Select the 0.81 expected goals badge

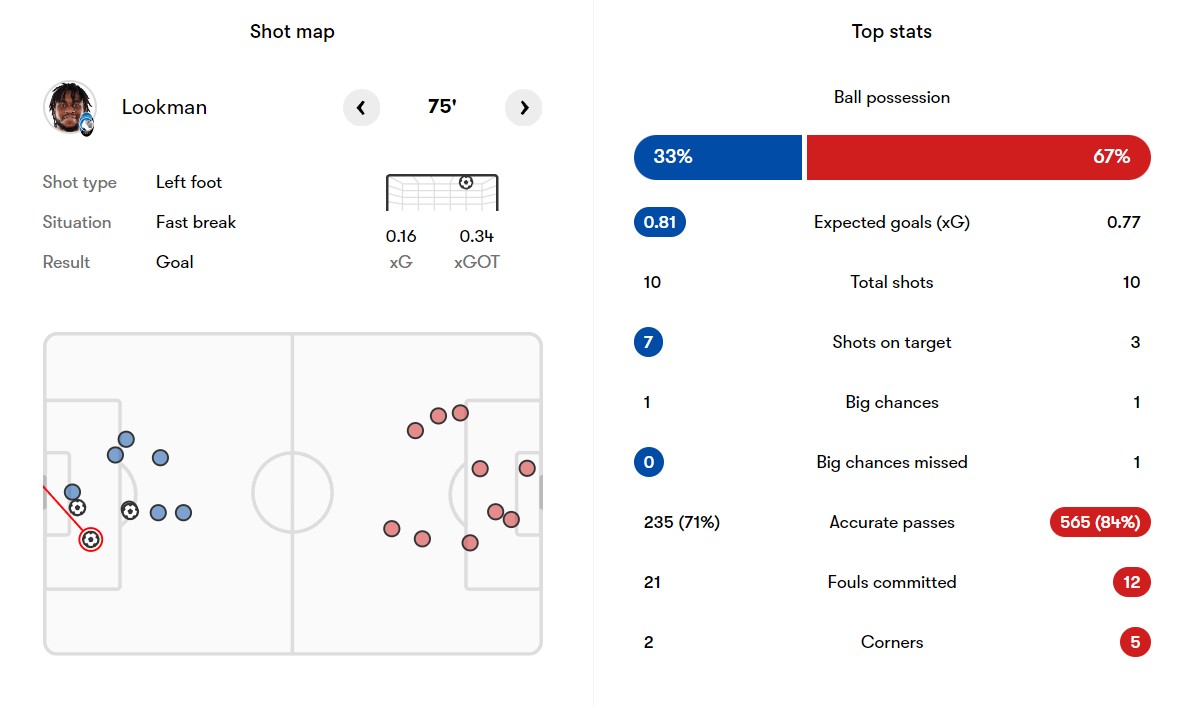click(x=660, y=222)
